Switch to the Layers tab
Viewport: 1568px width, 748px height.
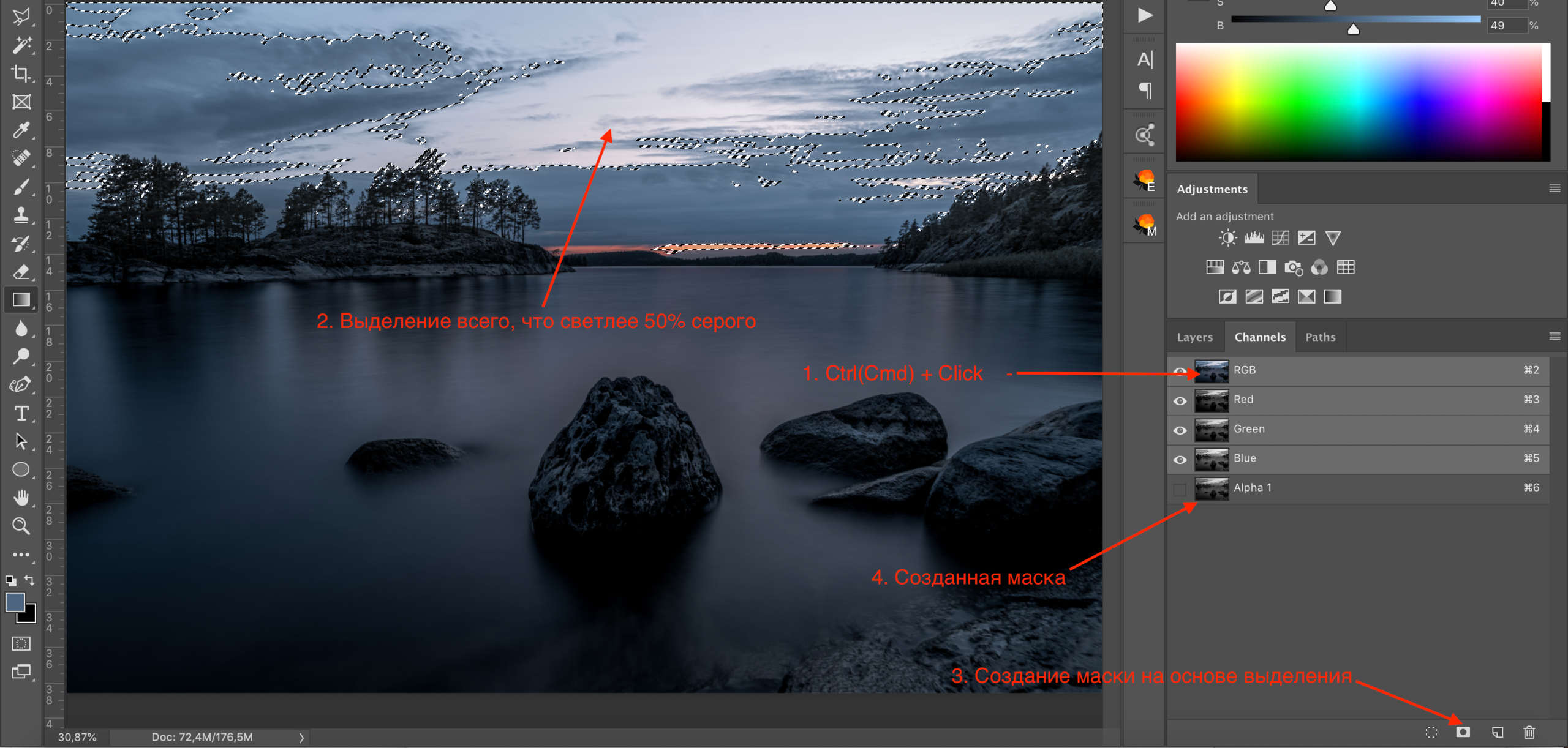click(1194, 337)
